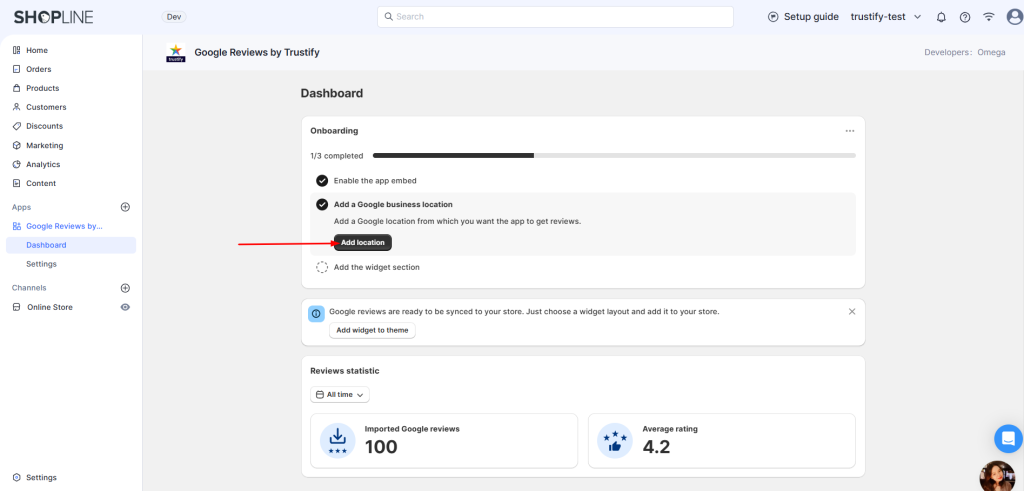Toggle Add the widget section step circle
Image resolution: width=1024 pixels, height=491 pixels.
click(322, 267)
